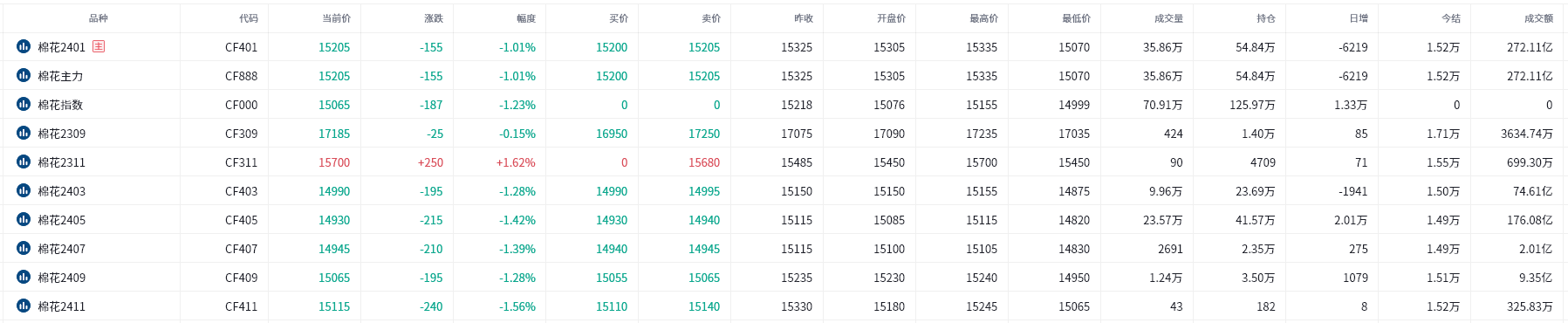The height and width of the screenshot is (323, 1568).
Task: Open the chart icon next to 棉花2405
Action: tap(24, 219)
